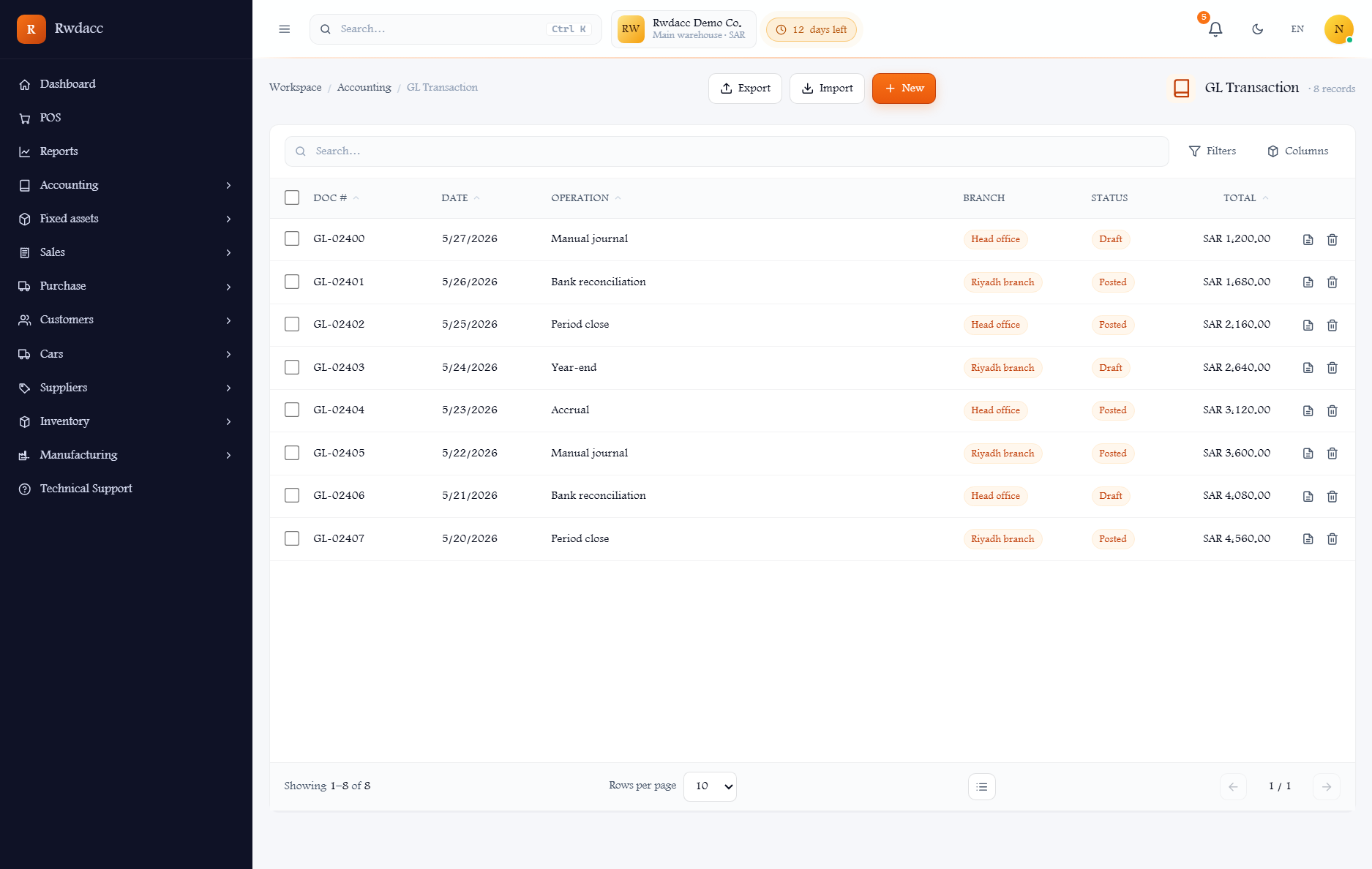Viewport: 1372px width, 869px height.
Task: Focus the global Search field in header
Action: 455,29
